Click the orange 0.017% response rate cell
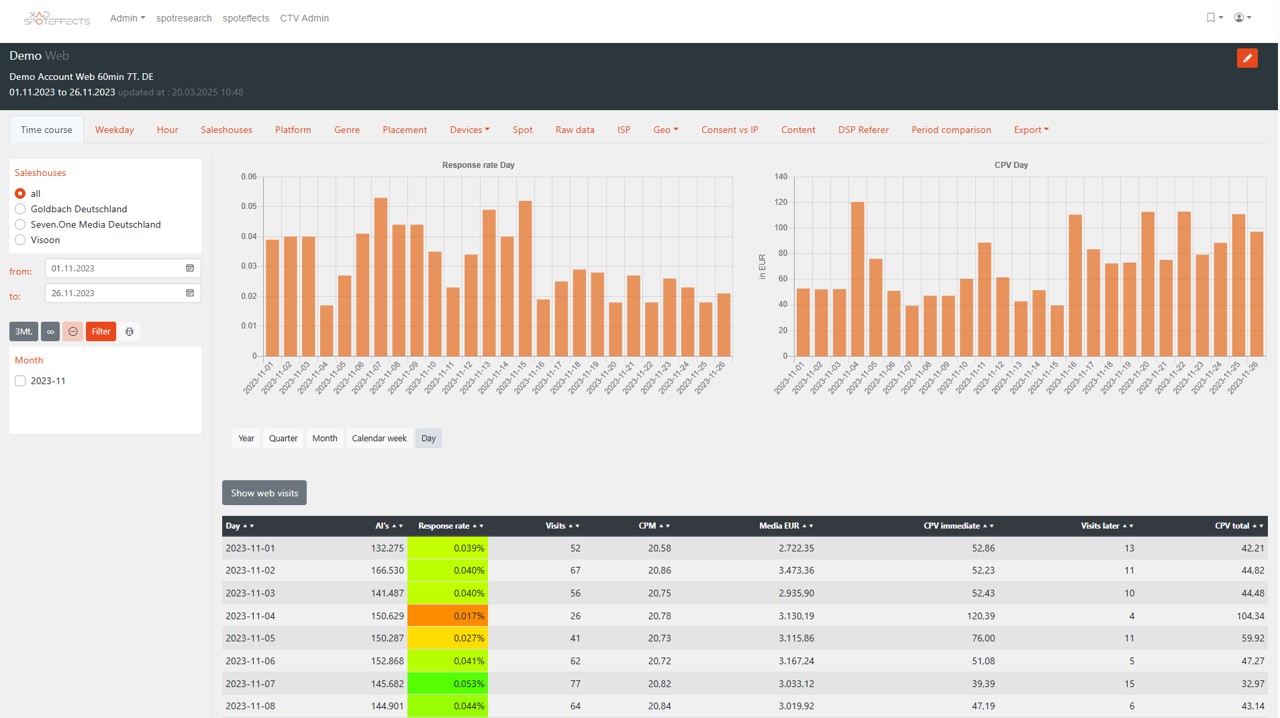 click(447, 616)
